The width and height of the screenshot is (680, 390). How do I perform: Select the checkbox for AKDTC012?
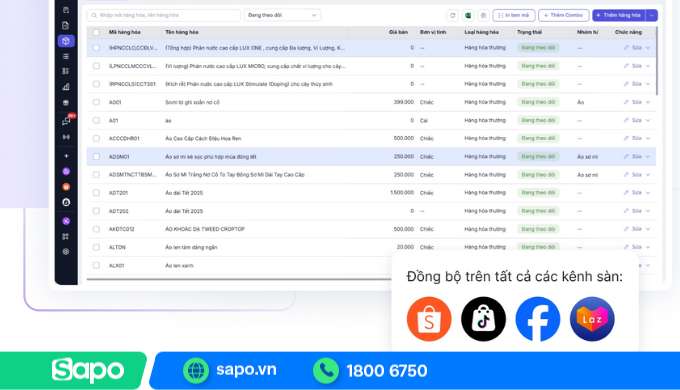(x=96, y=229)
